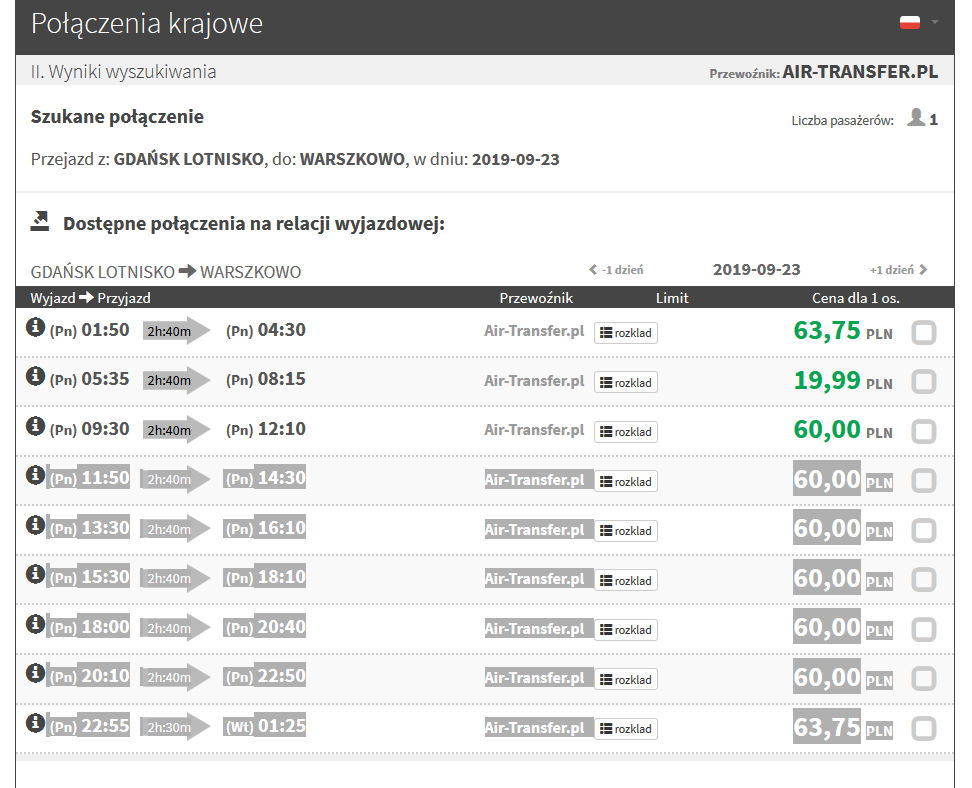The height and width of the screenshot is (788, 972).
Task: Open info icon for 11:50 departure
Action: (x=35, y=475)
